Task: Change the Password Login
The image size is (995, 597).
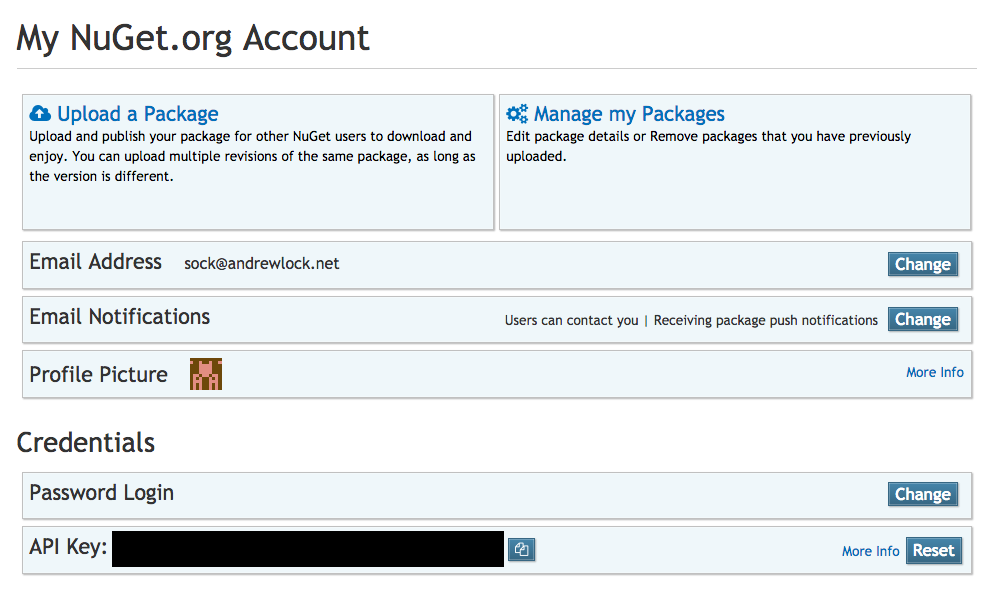Action: coord(923,494)
